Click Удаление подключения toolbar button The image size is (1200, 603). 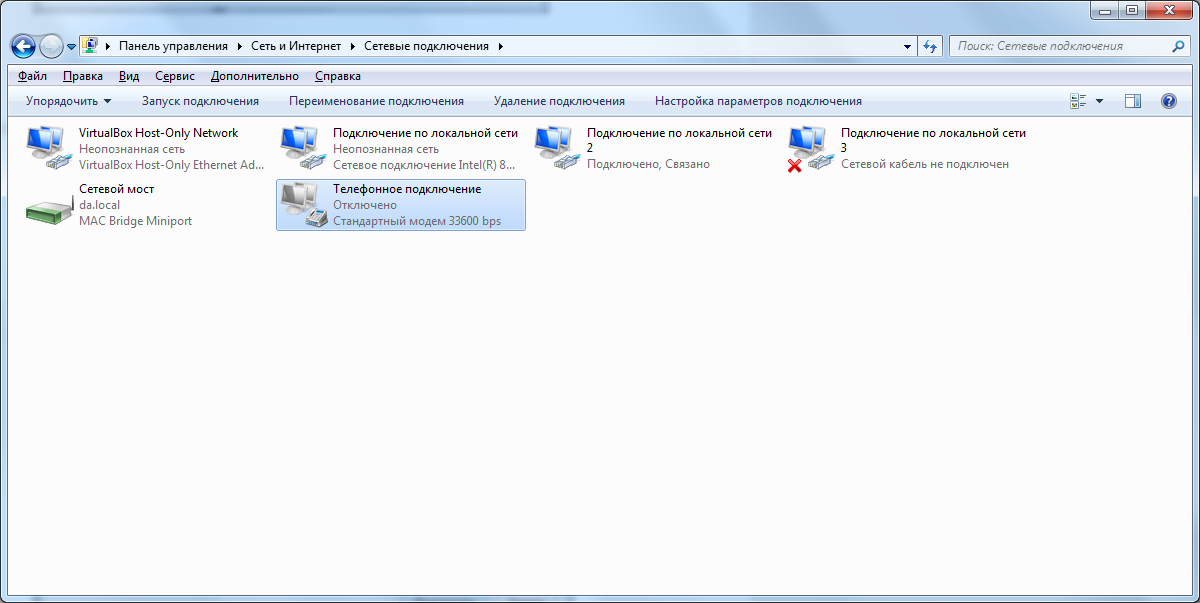(x=559, y=101)
